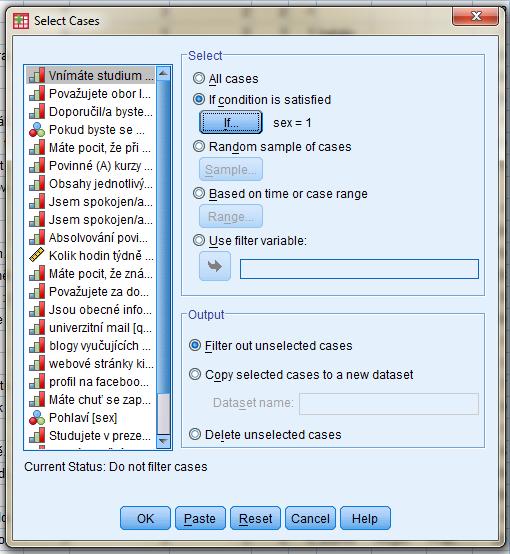
Task: Select the Kolik hodin týdně variable
Action: coord(91,255)
